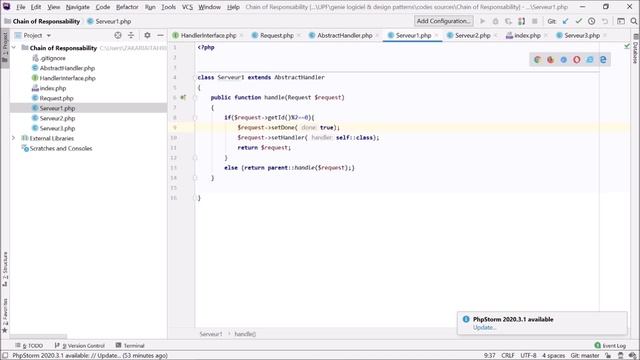Click the overriding method gutter icon on line 6

coord(183,98)
